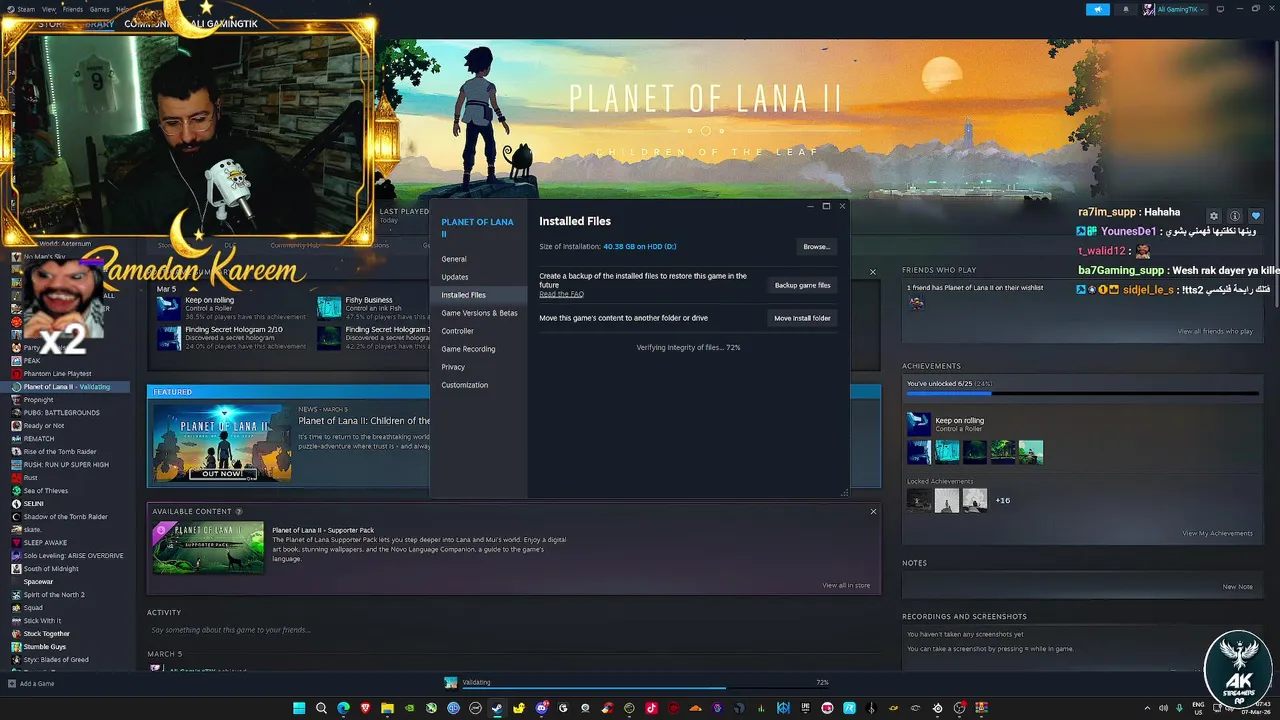Click the New Note button
1280x720 pixels.
(x=1237, y=587)
